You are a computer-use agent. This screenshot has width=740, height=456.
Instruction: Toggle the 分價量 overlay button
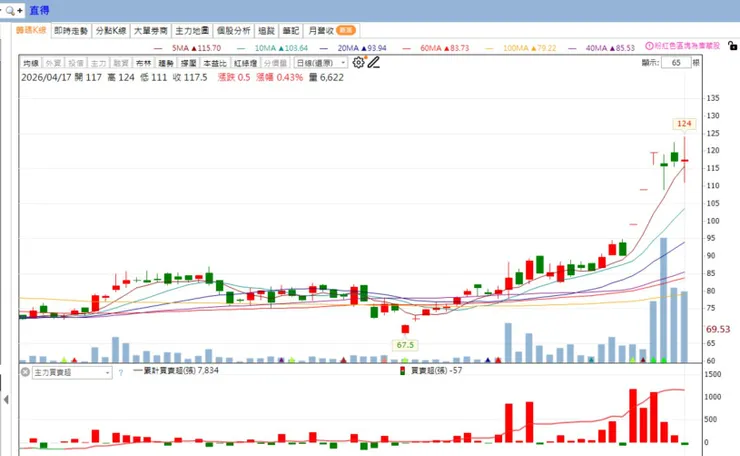pyautogui.click(x=275, y=63)
